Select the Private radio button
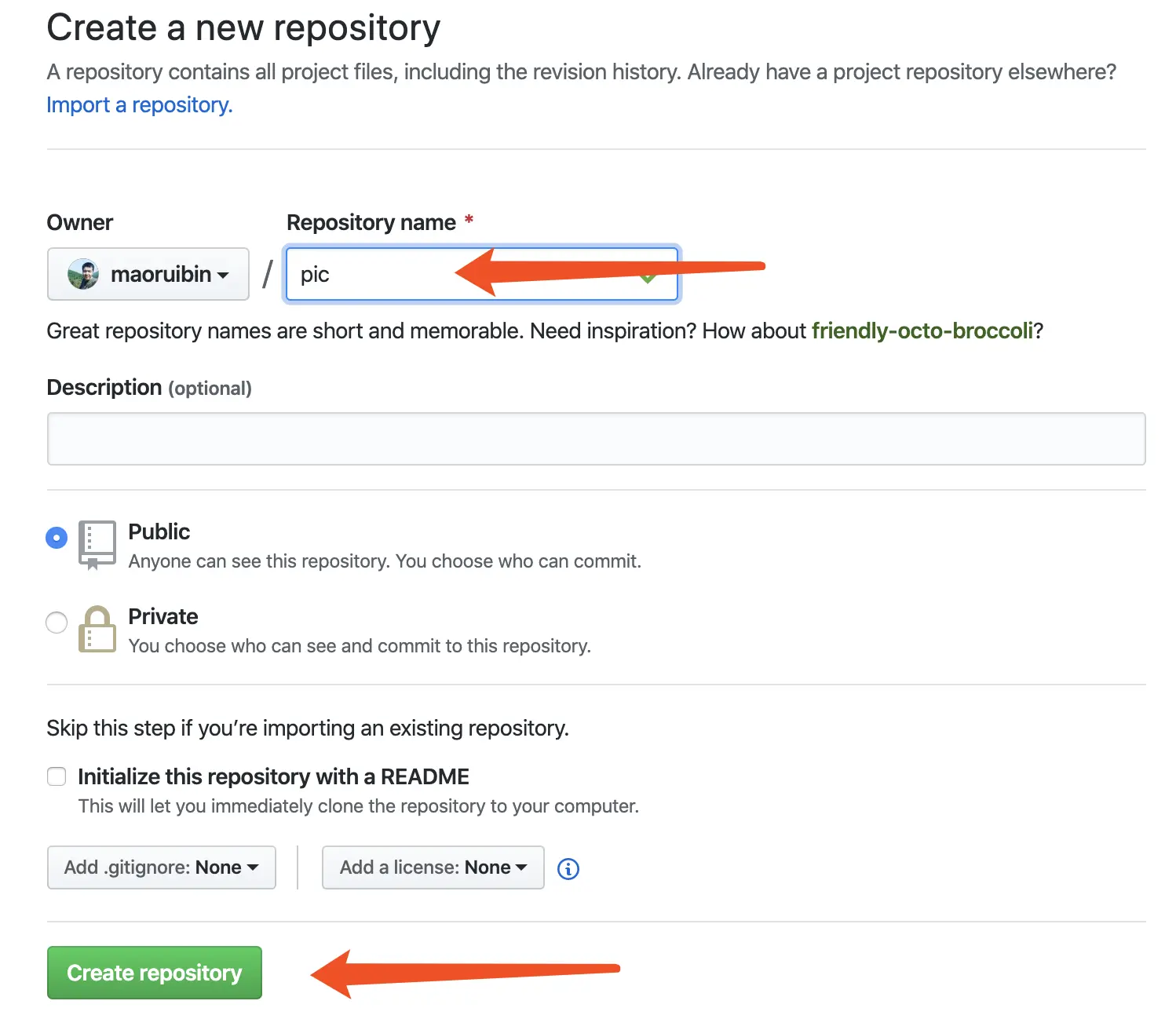The height and width of the screenshot is (1019, 1176). click(57, 623)
